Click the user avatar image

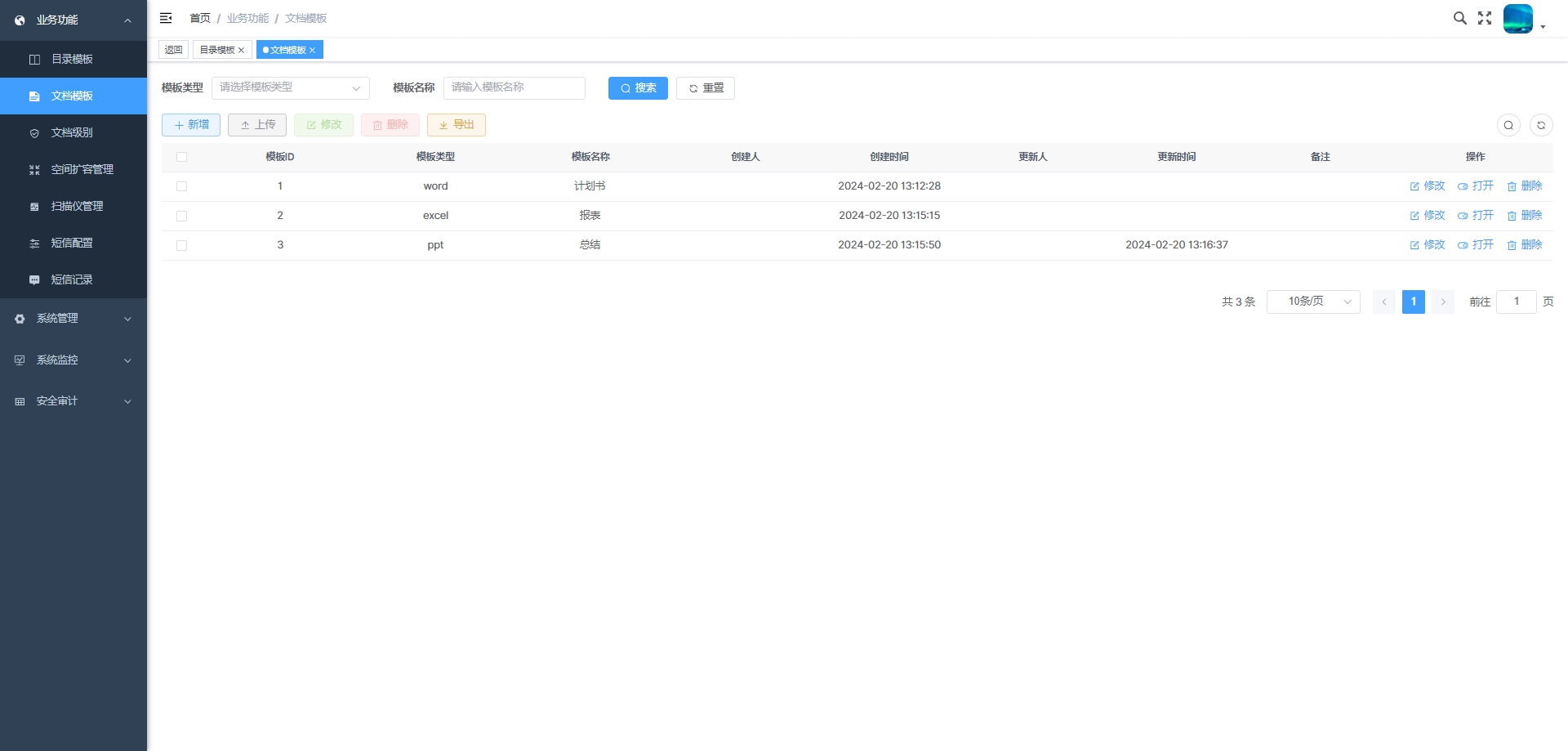[1518, 18]
